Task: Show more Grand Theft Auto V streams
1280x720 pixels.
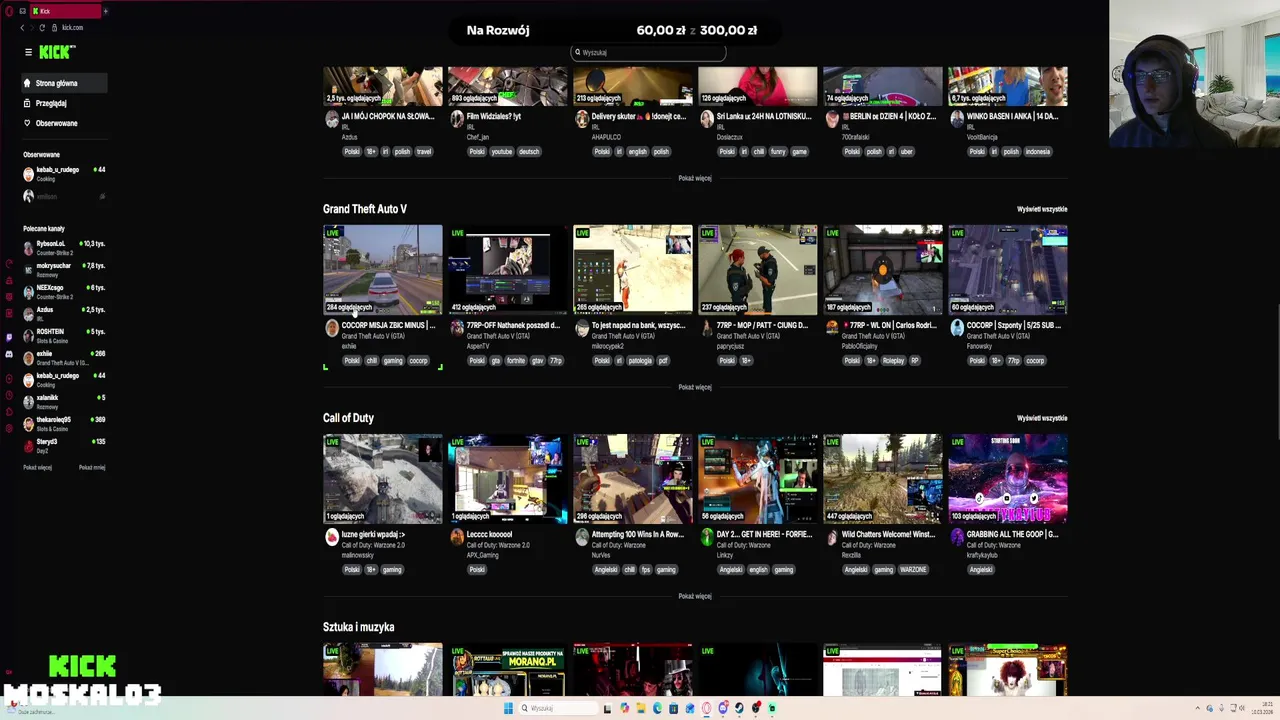Action: pyautogui.click(x=695, y=387)
